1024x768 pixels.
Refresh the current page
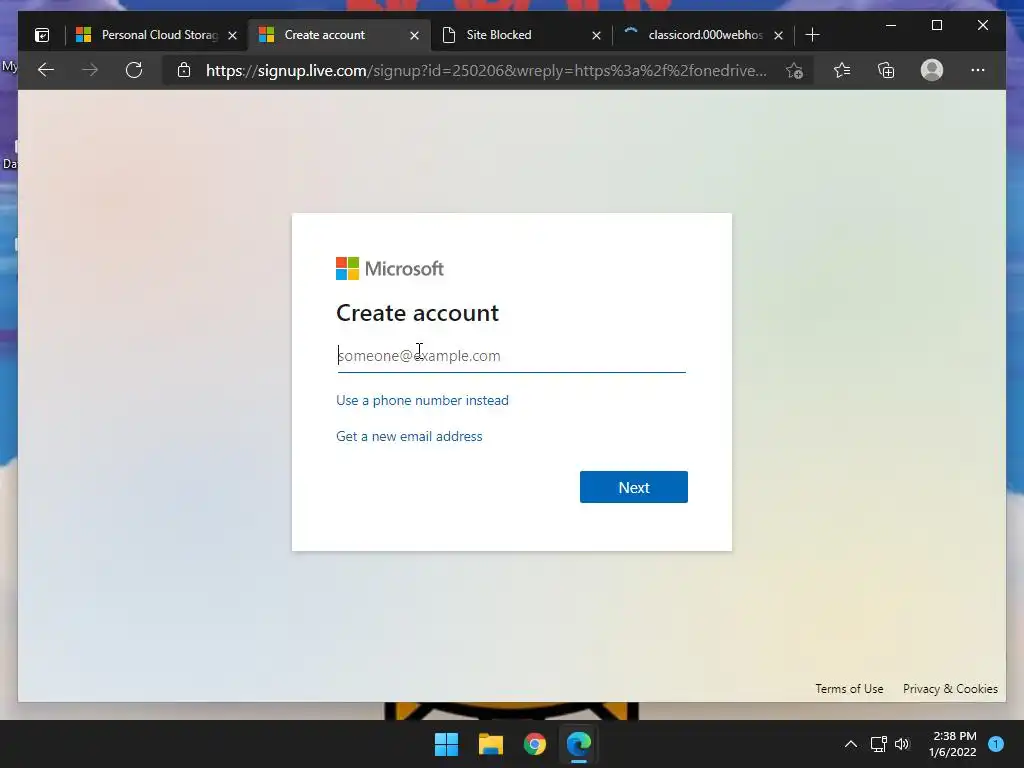pos(134,70)
